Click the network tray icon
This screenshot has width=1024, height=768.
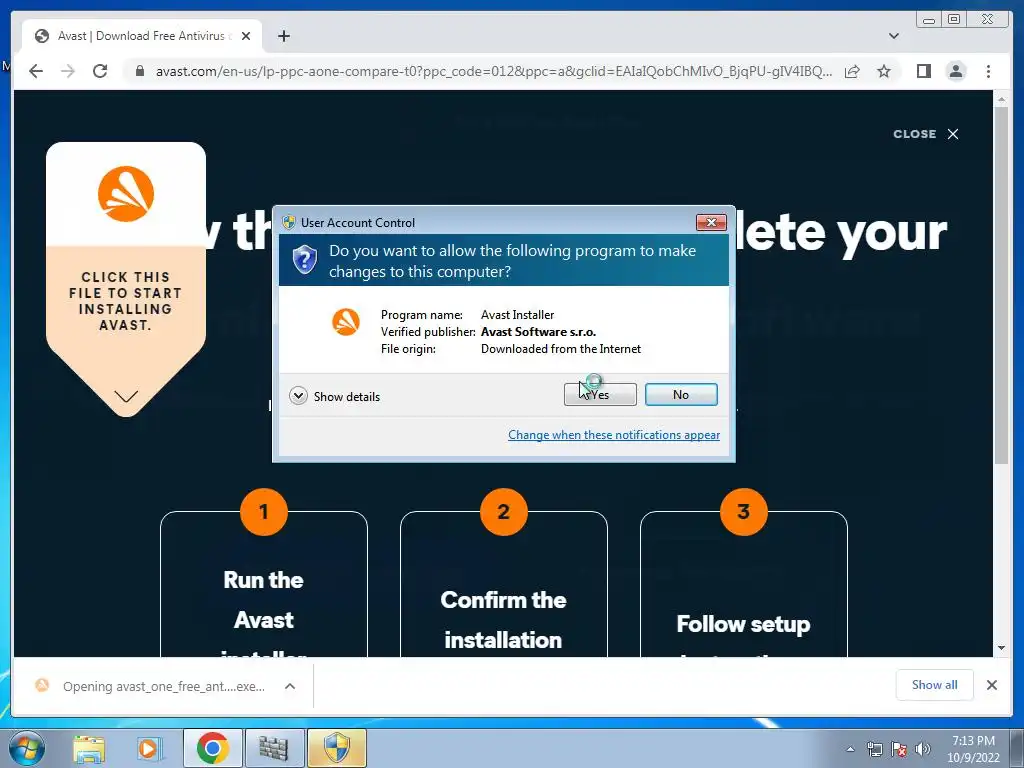(x=874, y=749)
